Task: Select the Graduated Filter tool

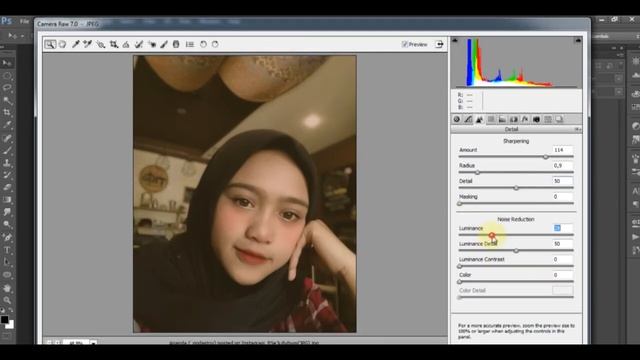Action: (x=176, y=44)
